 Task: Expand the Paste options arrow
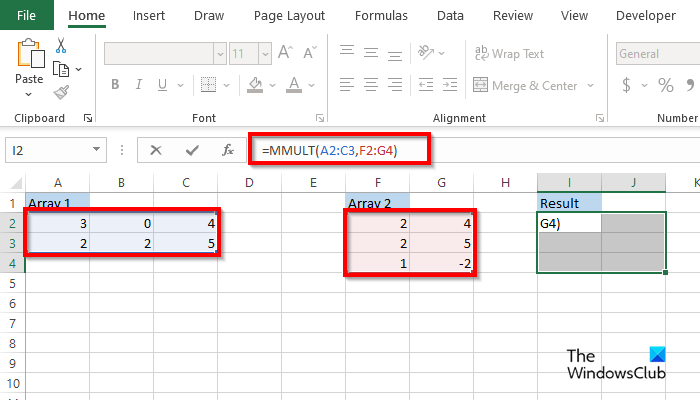pyautogui.click(x=29, y=94)
